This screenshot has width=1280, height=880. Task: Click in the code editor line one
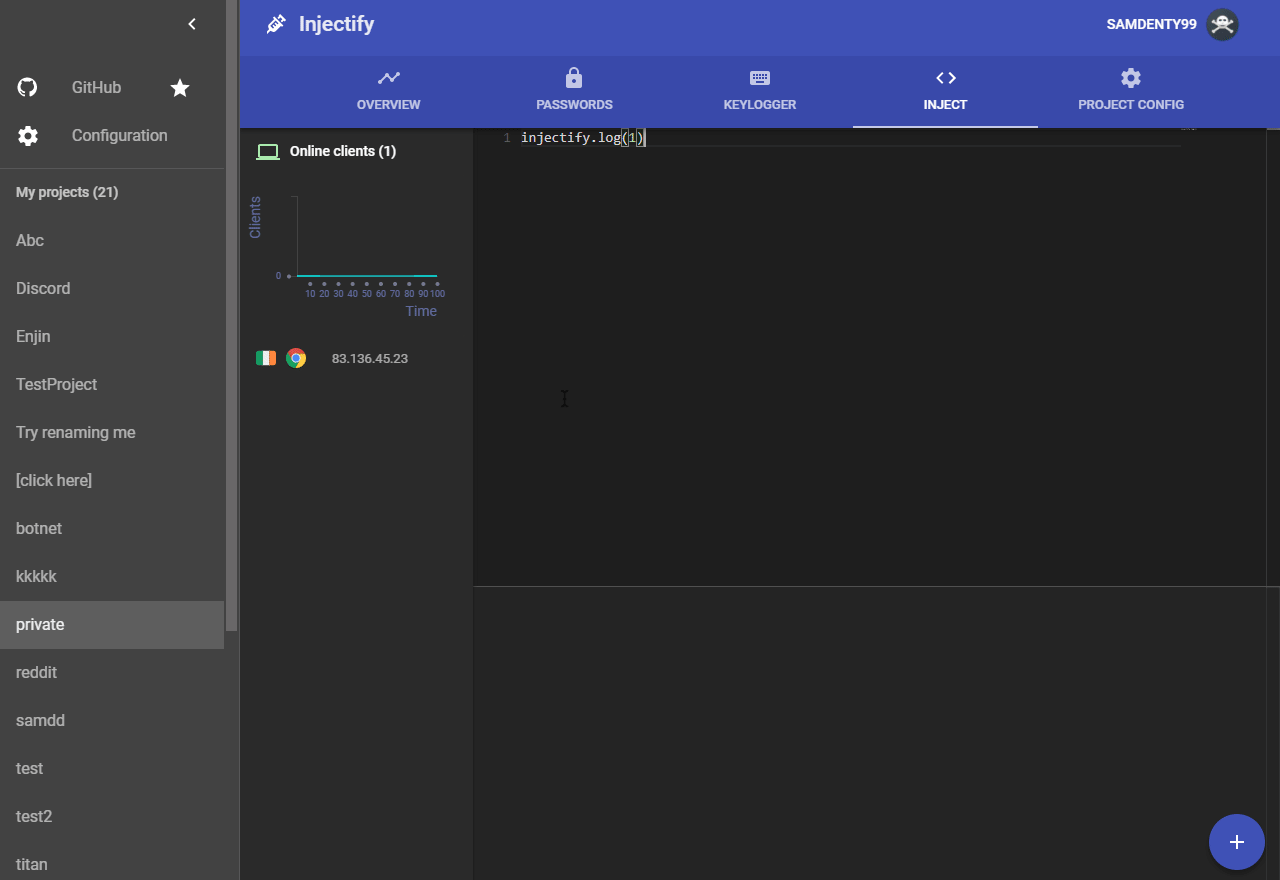[x=850, y=138]
